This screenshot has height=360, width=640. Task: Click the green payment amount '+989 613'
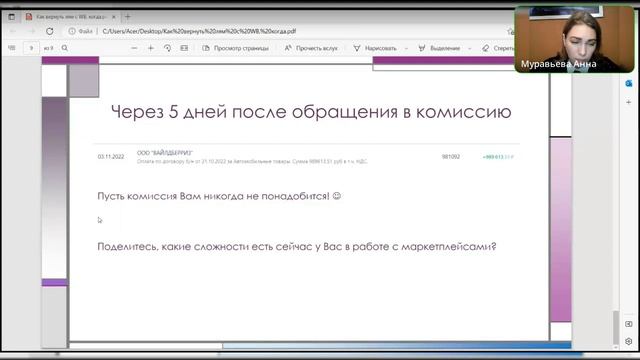(498, 157)
